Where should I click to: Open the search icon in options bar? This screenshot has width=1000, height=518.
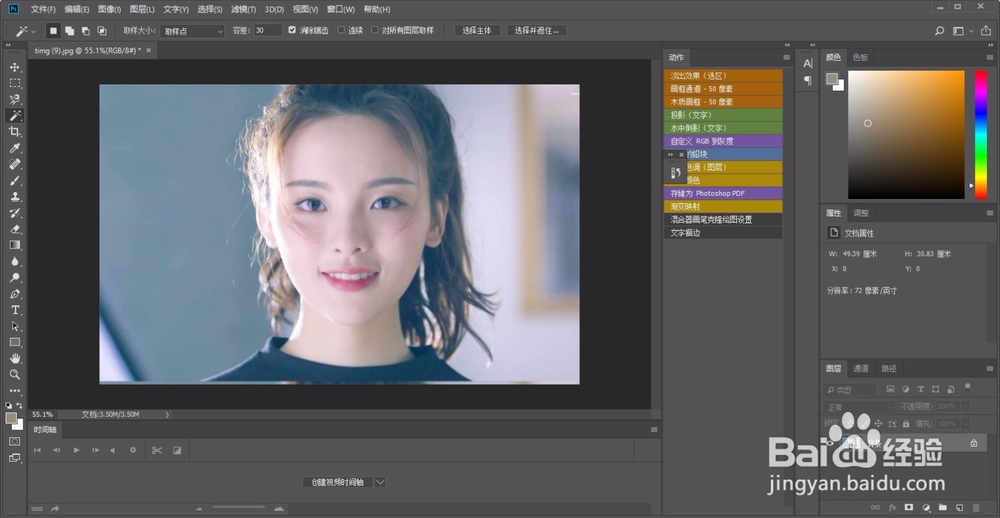[x=939, y=31]
